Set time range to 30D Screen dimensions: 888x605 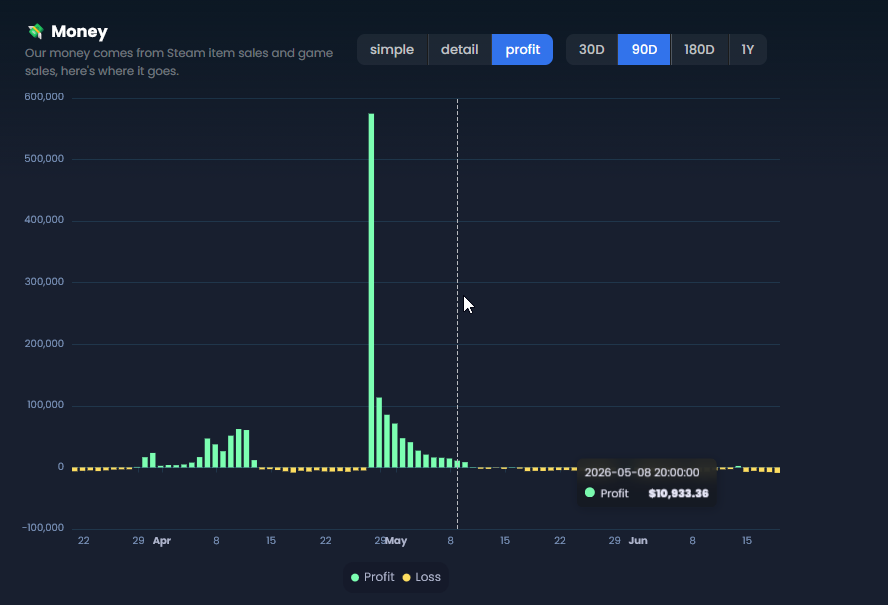592,50
